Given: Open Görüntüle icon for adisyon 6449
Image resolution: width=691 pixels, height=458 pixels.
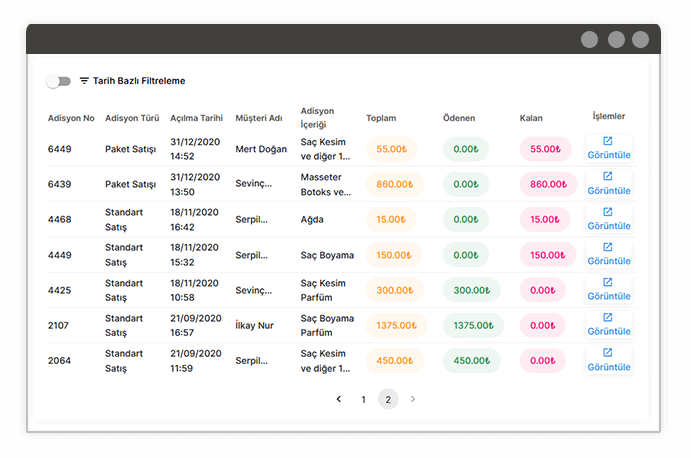Looking at the screenshot, I should click(608, 141).
